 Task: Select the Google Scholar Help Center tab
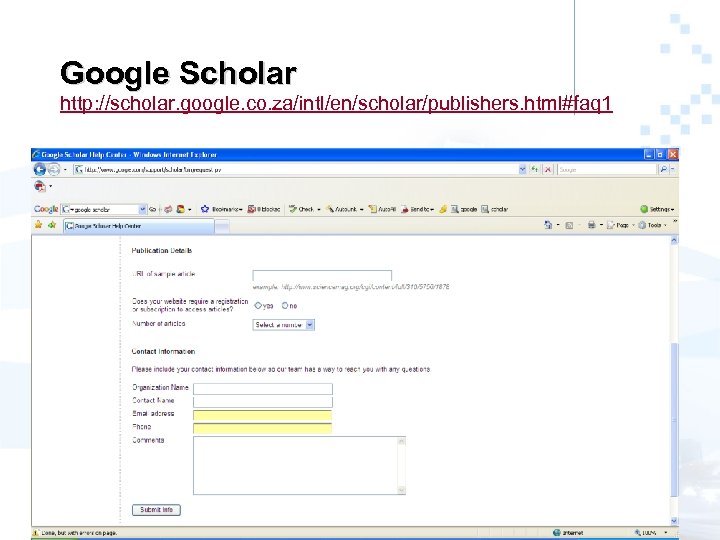point(139,226)
